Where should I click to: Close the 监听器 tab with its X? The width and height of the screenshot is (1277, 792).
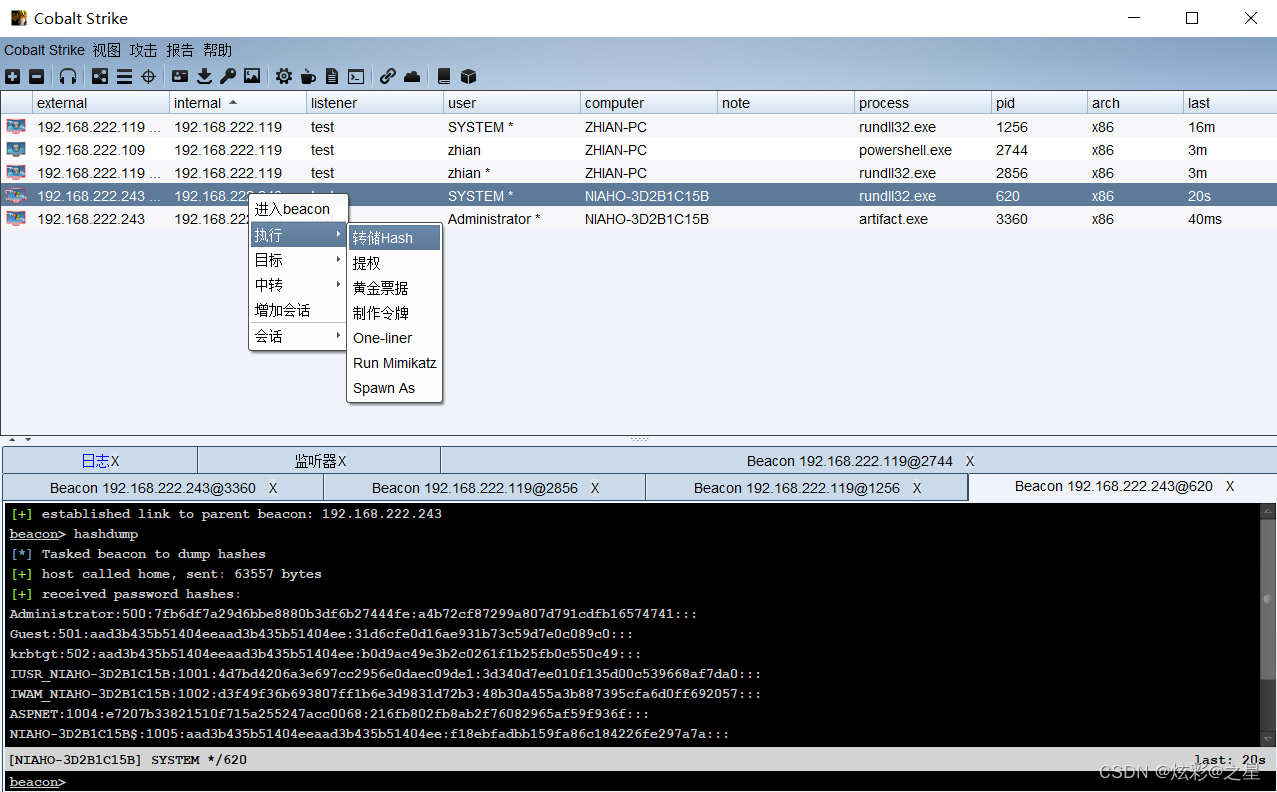[342, 461]
